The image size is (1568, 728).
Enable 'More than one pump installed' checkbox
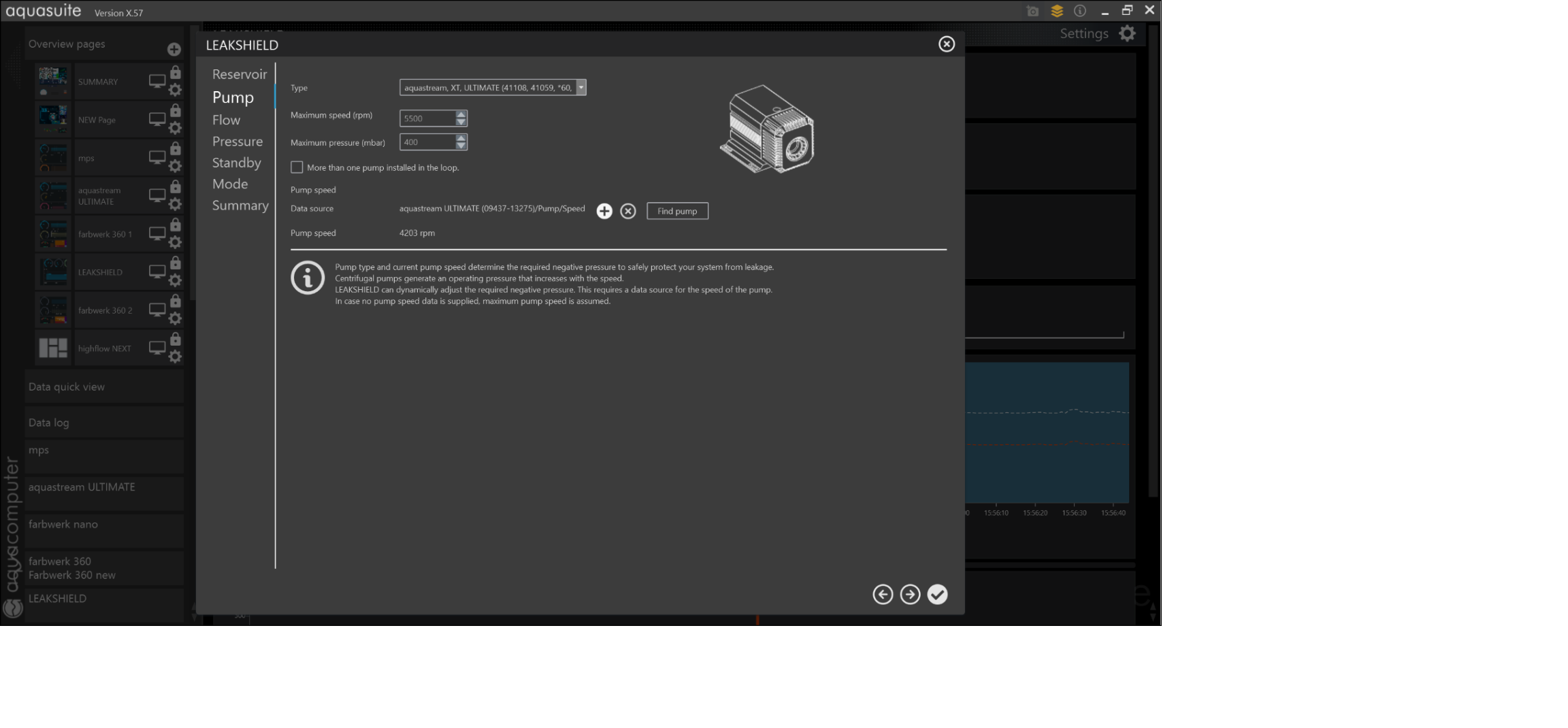click(x=297, y=167)
